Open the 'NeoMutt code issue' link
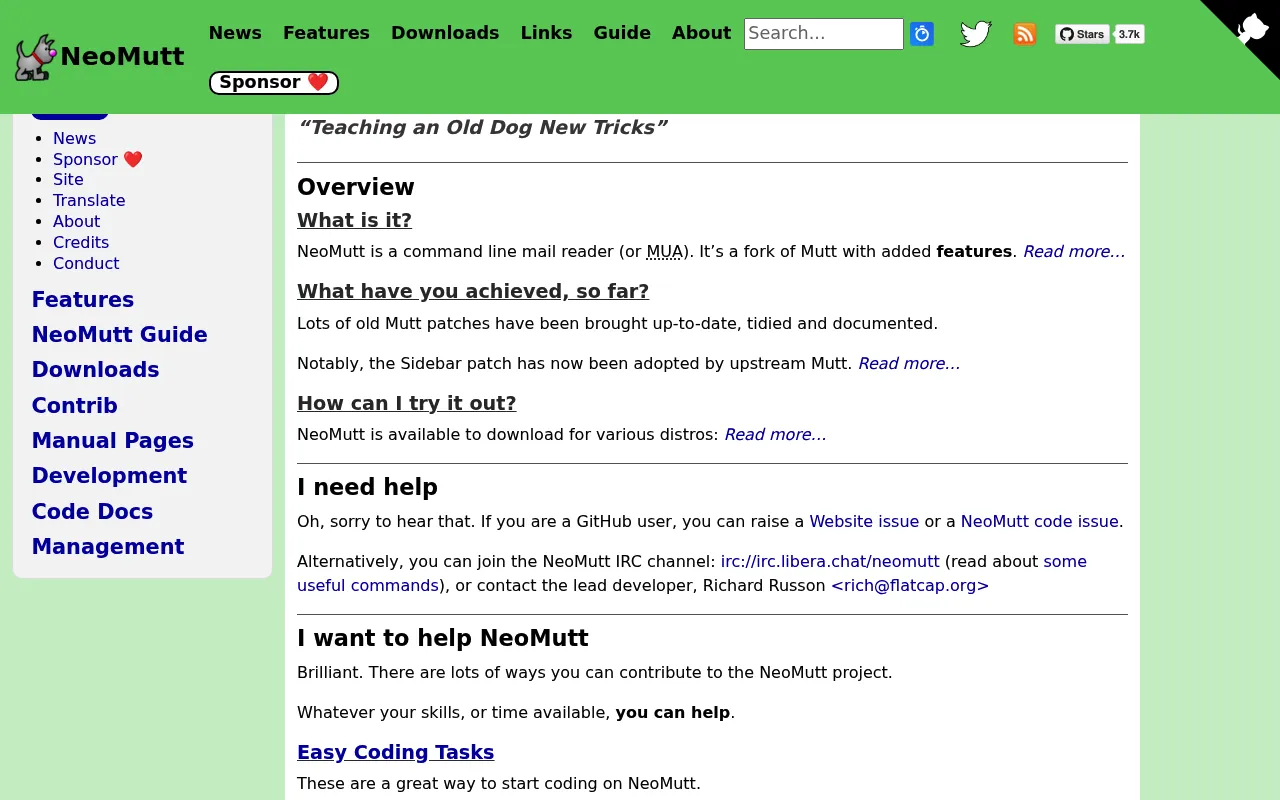The width and height of the screenshot is (1280, 800). point(1040,522)
